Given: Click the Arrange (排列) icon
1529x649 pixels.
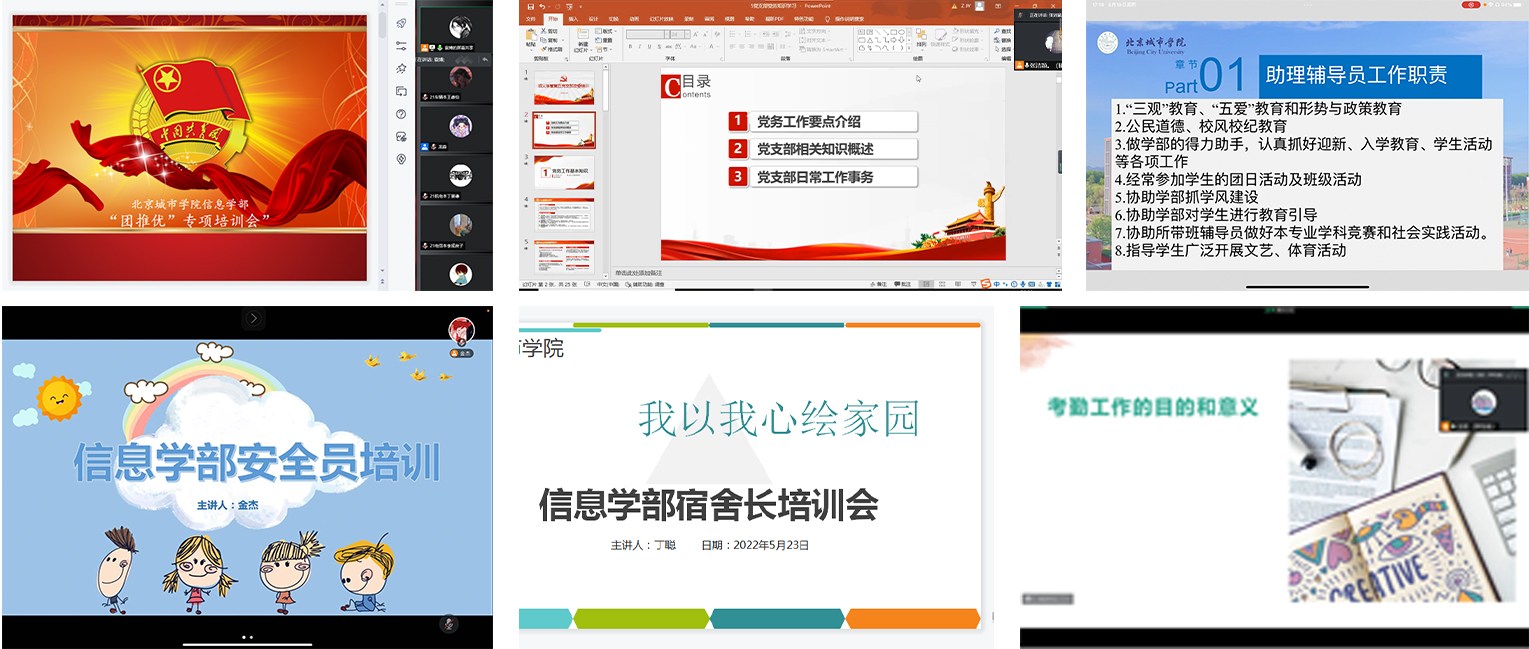Looking at the screenshot, I should (x=921, y=35).
